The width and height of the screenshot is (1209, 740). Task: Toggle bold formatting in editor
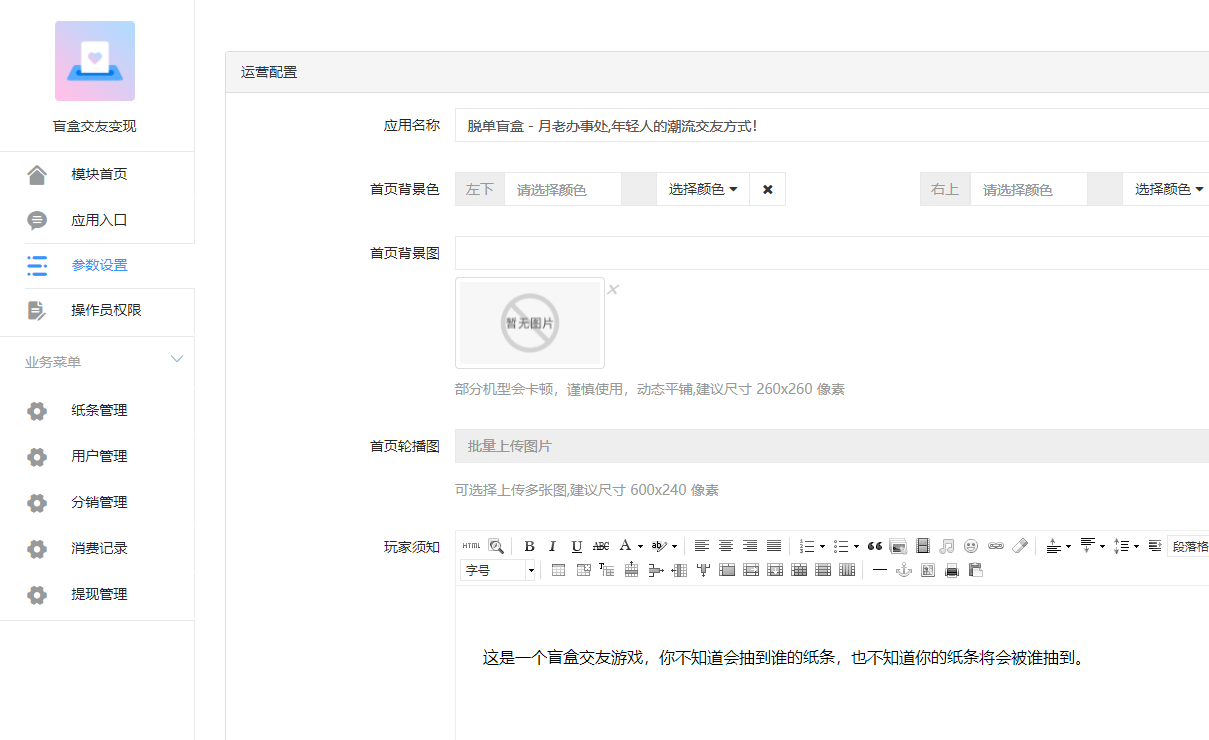[x=529, y=546]
